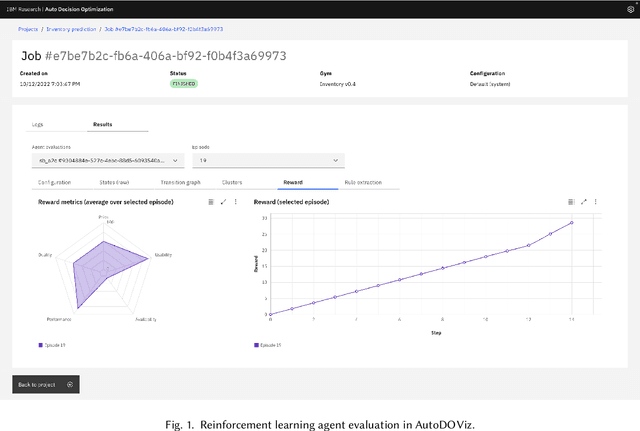Open settings gear in top header
Image resolution: width=640 pixels, height=431 pixels.
tap(629, 9)
